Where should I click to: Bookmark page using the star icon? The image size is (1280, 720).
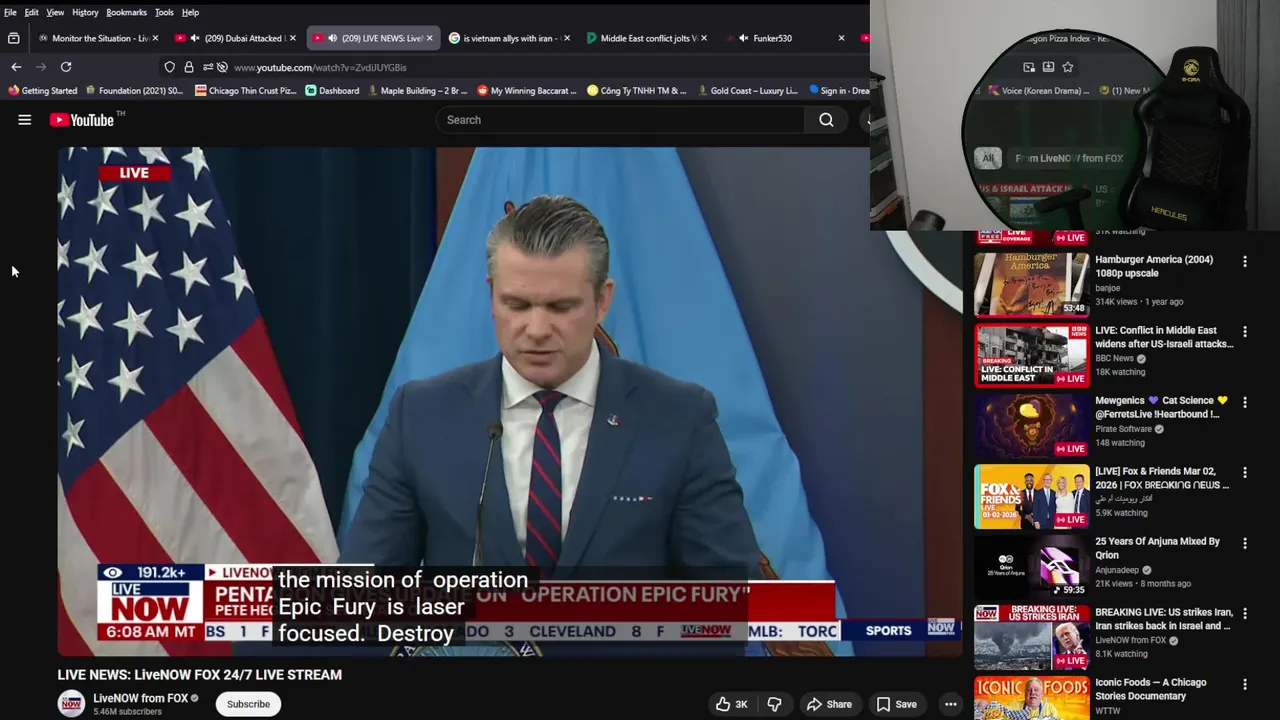pyautogui.click(x=1068, y=67)
